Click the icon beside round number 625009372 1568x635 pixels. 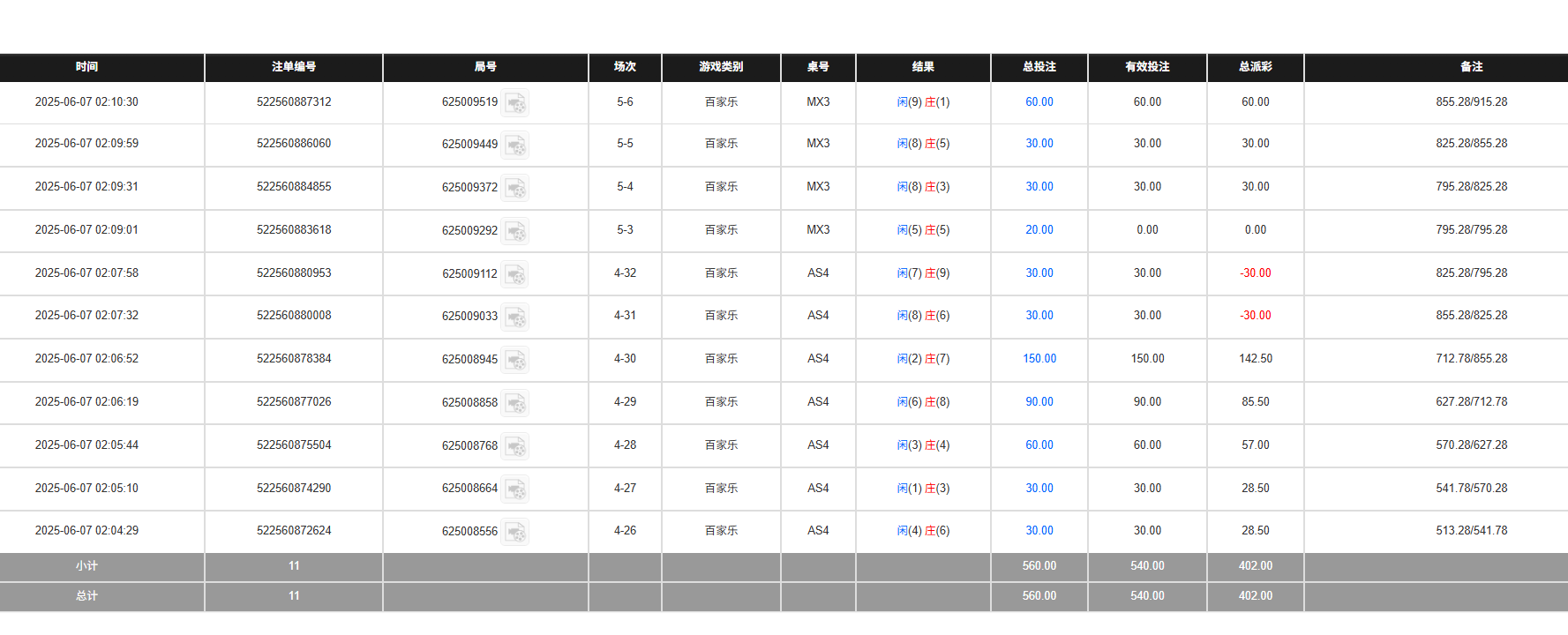point(515,188)
